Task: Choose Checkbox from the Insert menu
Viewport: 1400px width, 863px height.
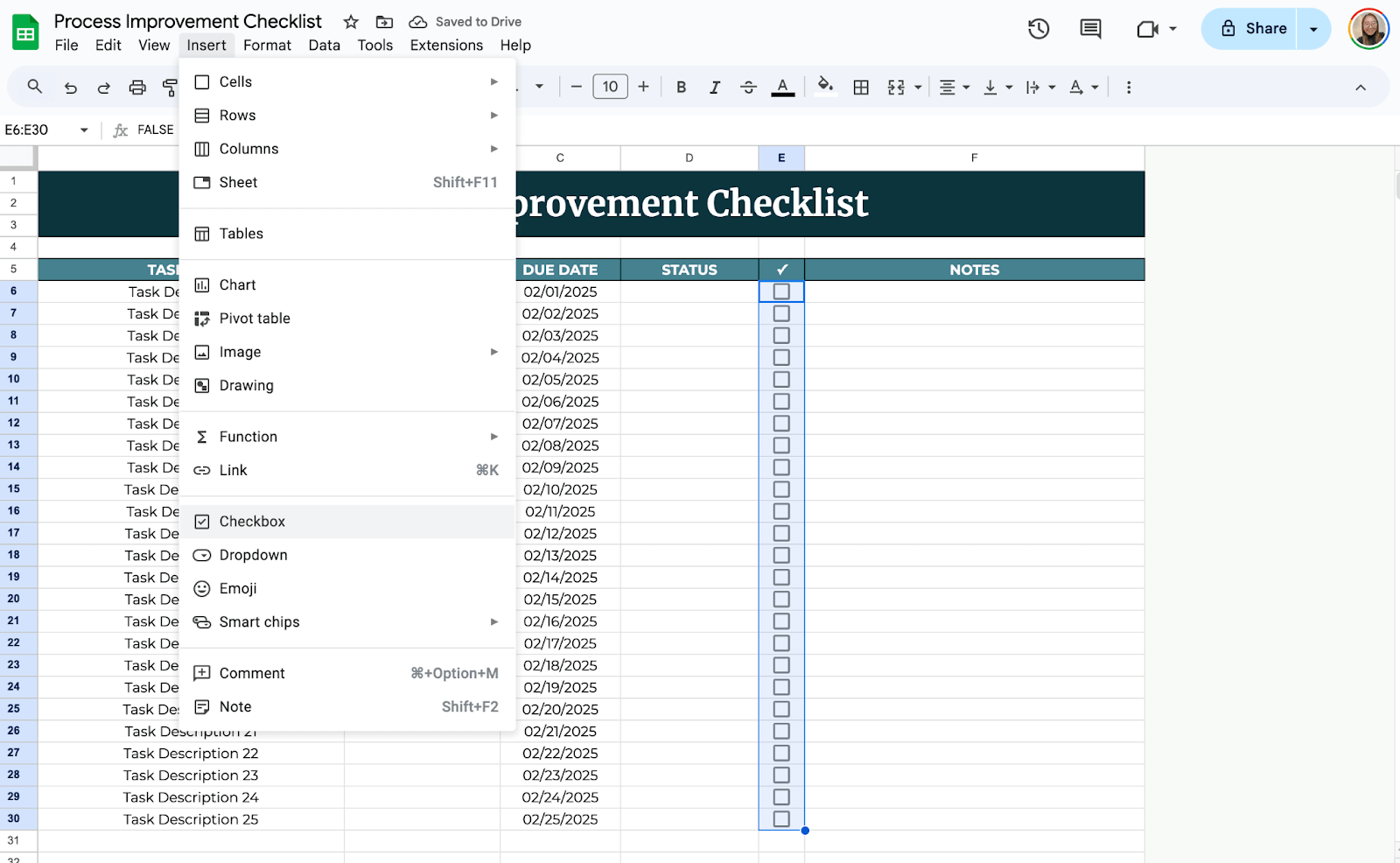Action: [x=253, y=522]
